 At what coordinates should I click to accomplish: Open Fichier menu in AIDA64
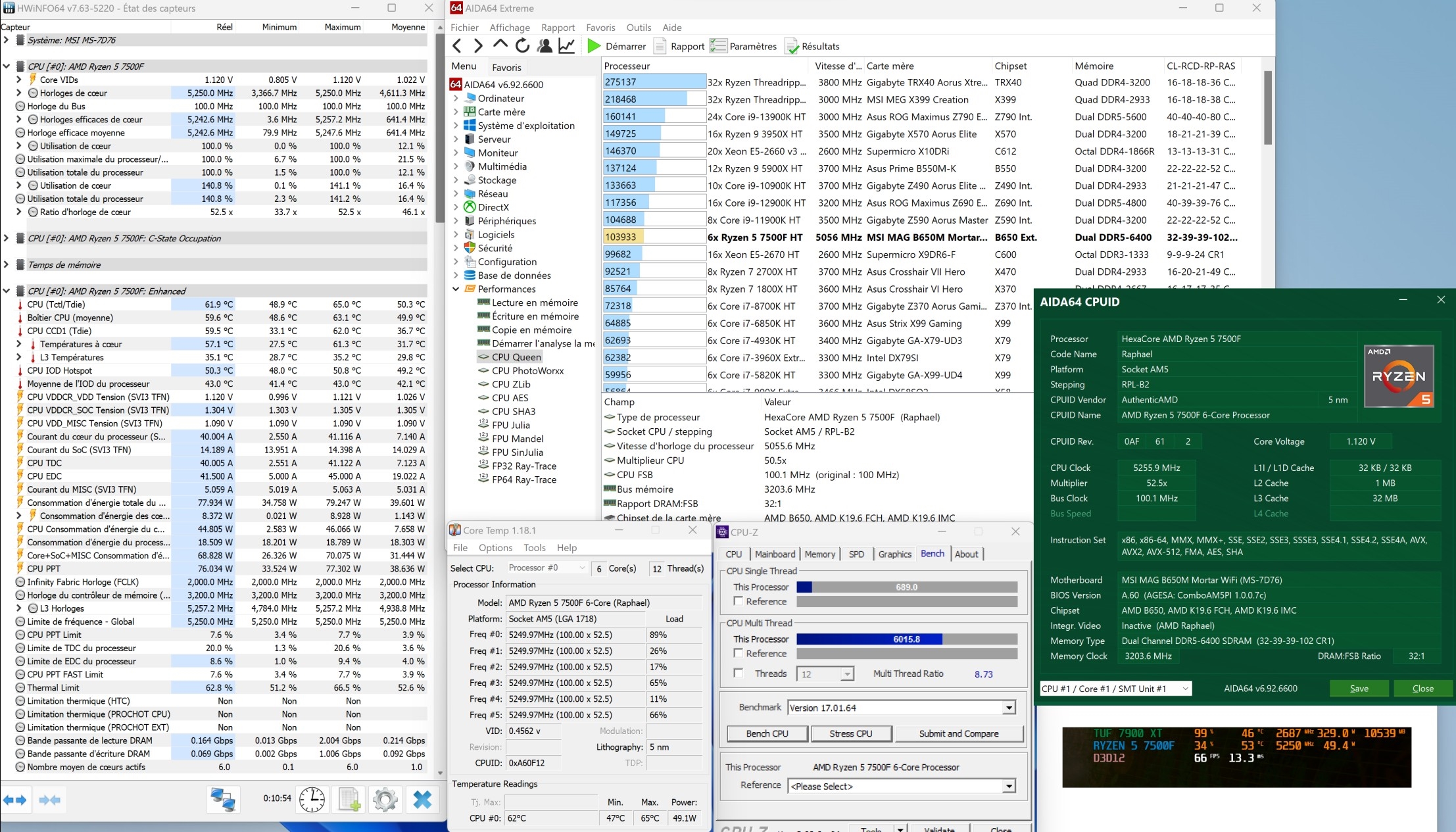(x=464, y=28)
